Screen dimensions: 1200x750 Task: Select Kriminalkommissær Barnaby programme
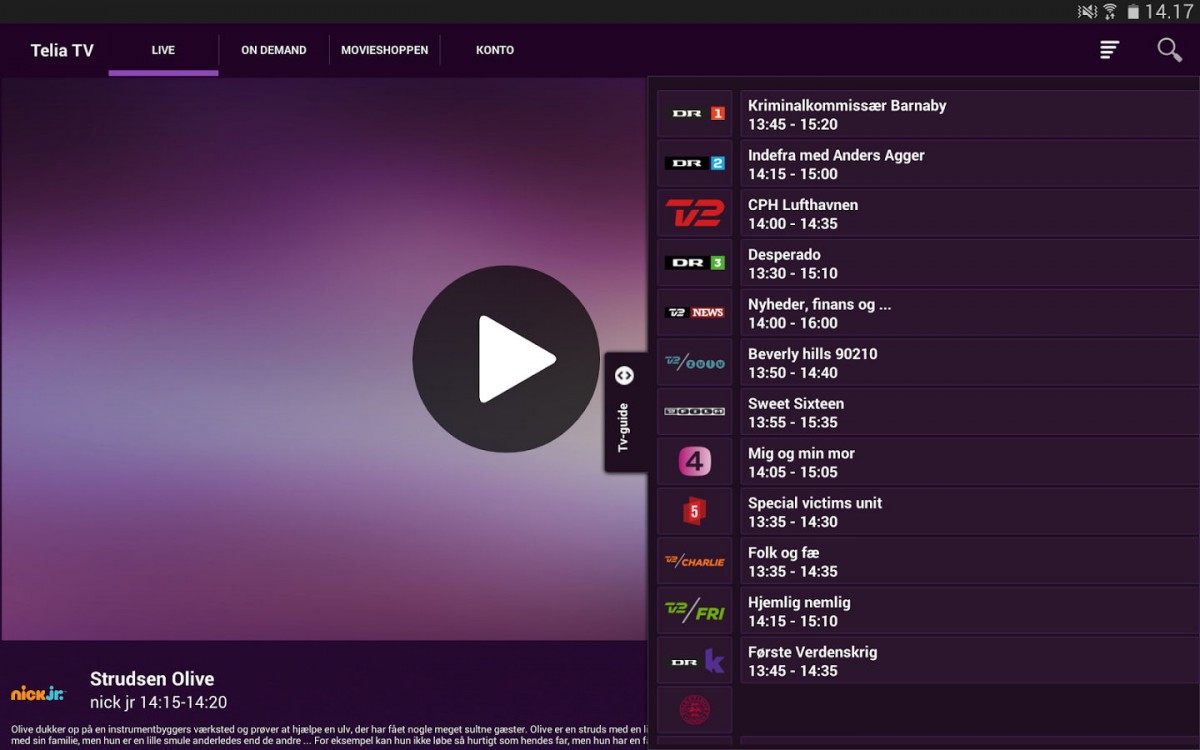tap(968, 114)
